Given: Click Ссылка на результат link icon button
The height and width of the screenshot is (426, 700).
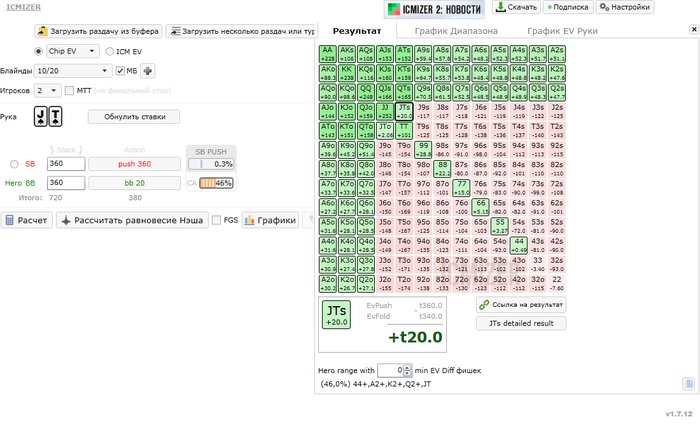Looking at the screenshot, I should click(x=521, y=305).
